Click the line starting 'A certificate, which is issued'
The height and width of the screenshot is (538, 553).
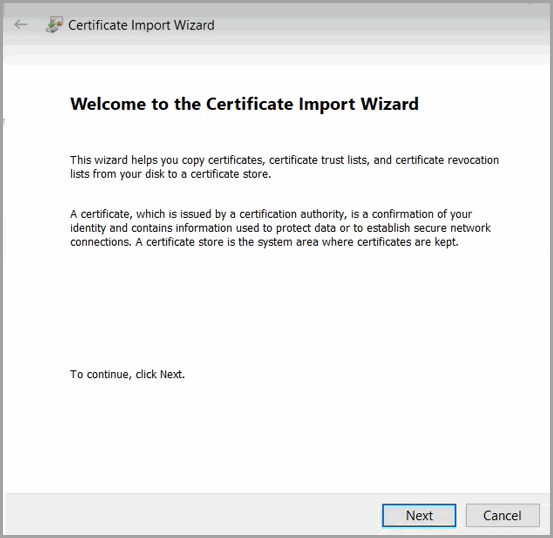coord(271,214)
